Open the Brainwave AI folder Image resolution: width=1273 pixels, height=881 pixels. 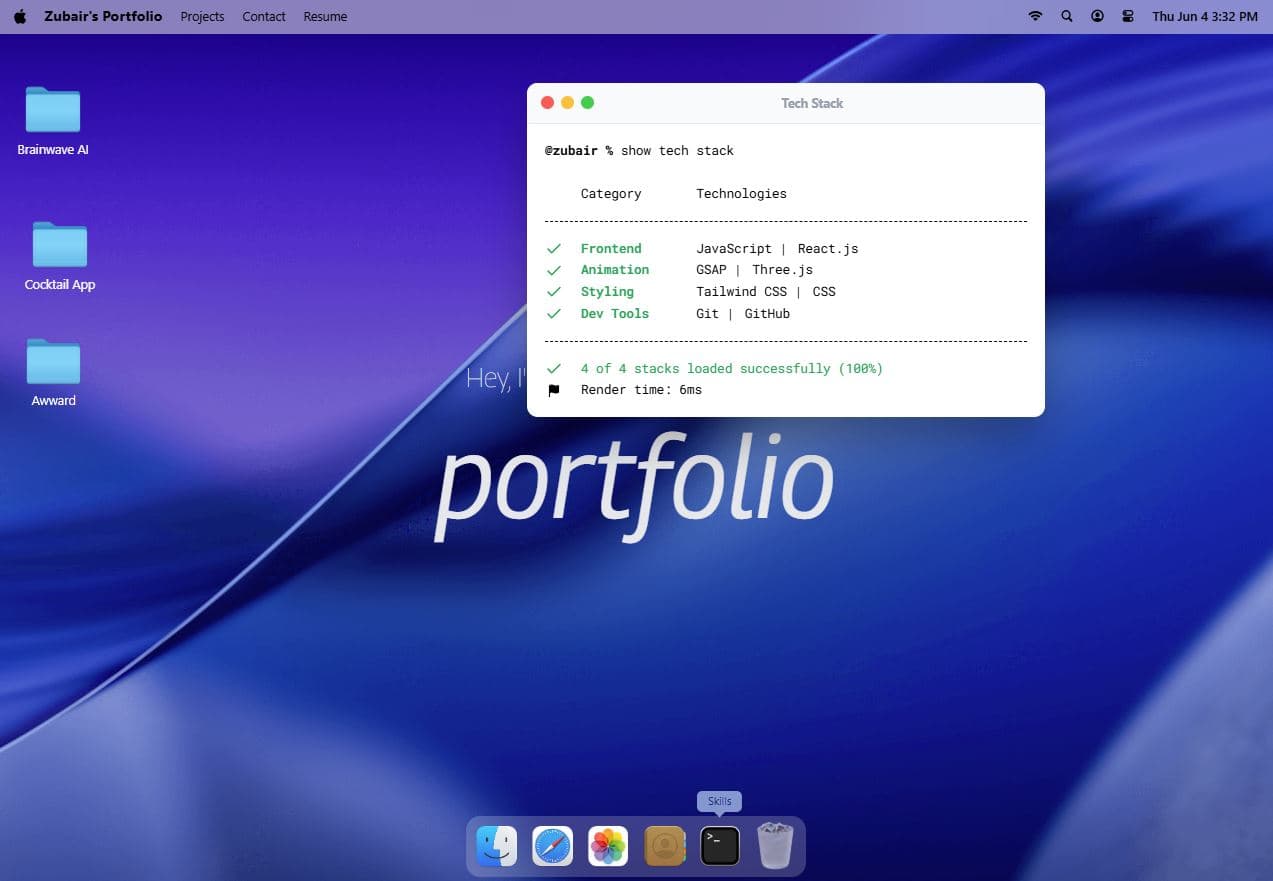[53, 121]
